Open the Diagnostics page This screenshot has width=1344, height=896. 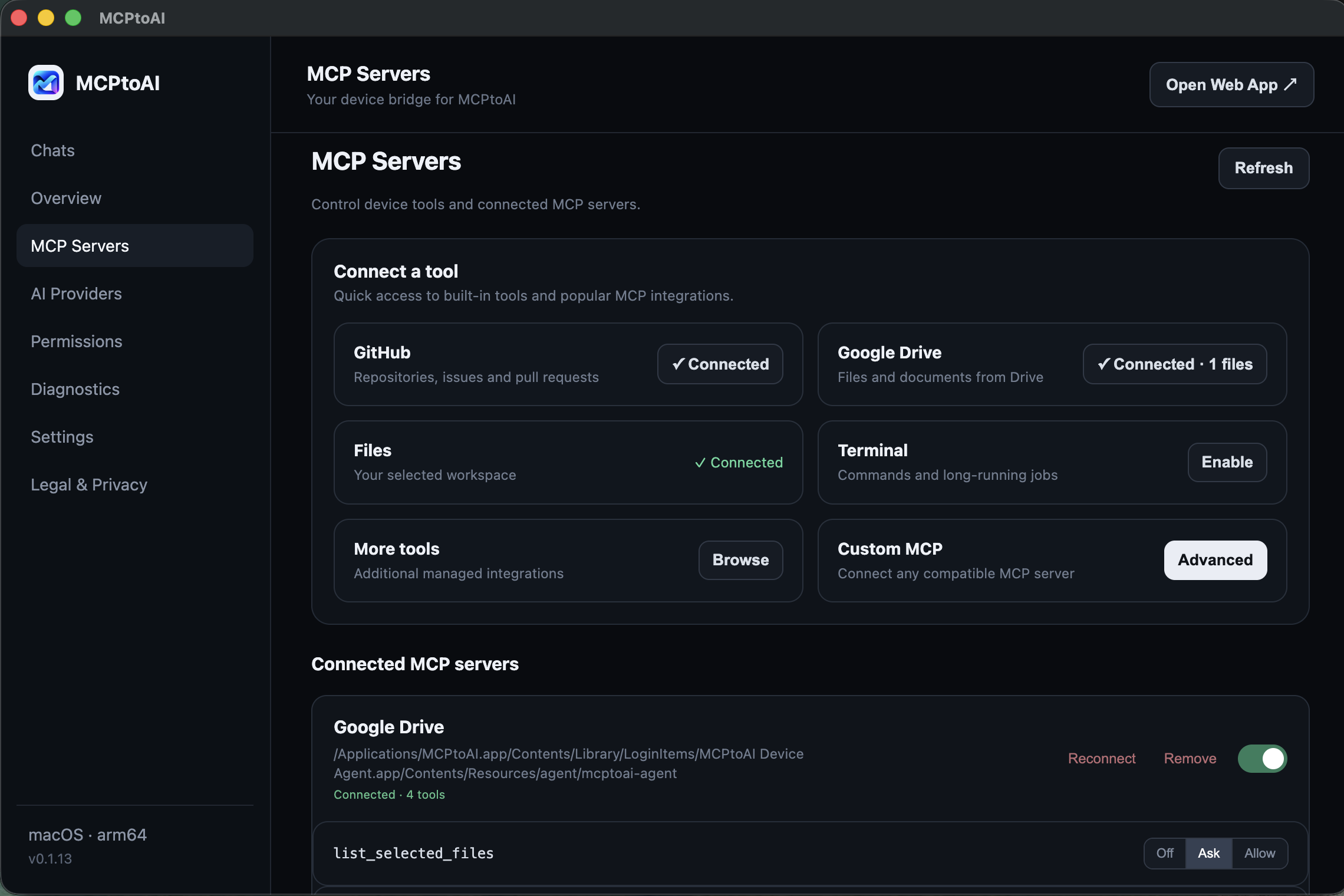tap(135, 389)
